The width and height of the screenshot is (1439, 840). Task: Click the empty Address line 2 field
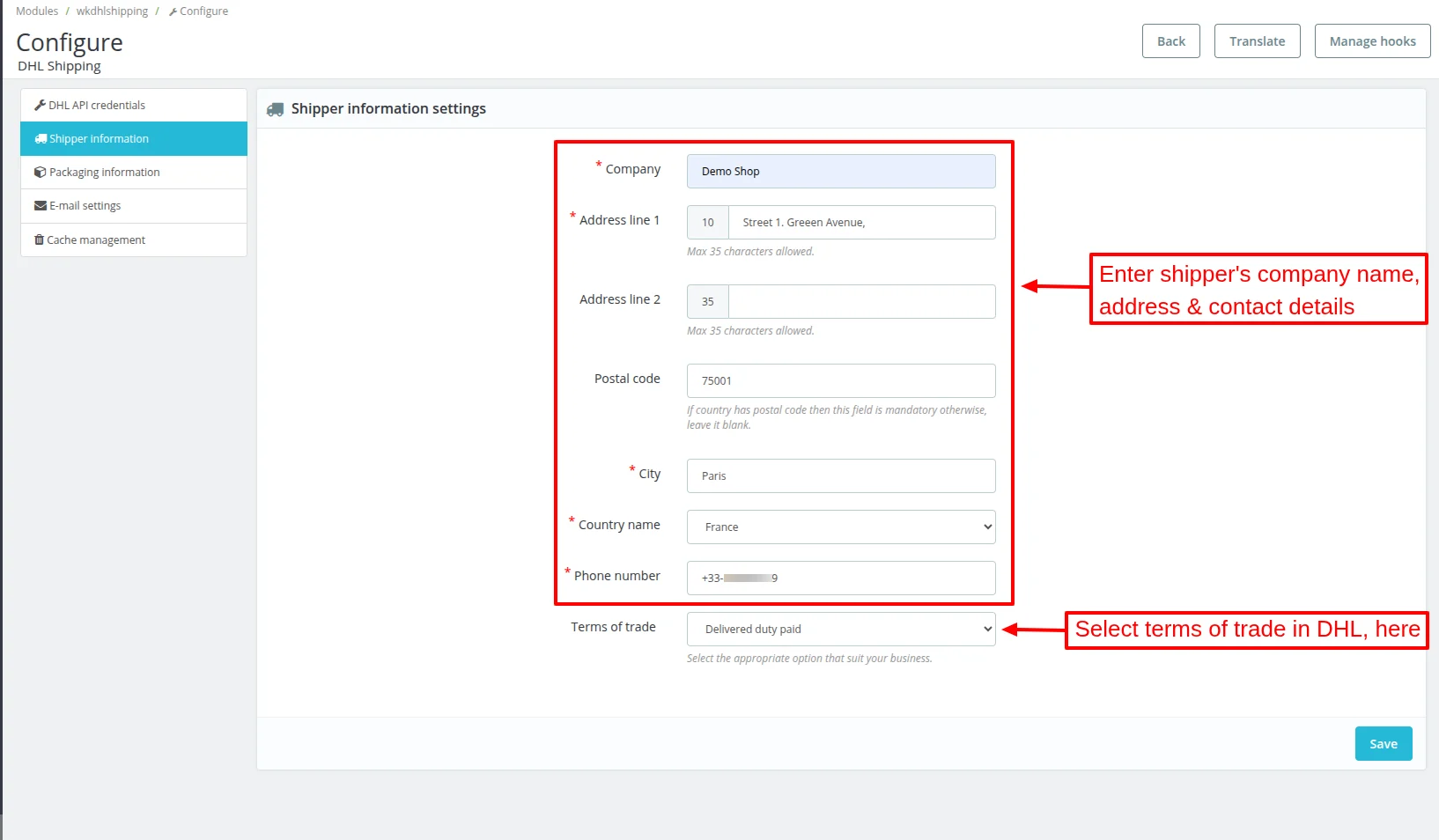click(862, 302)
